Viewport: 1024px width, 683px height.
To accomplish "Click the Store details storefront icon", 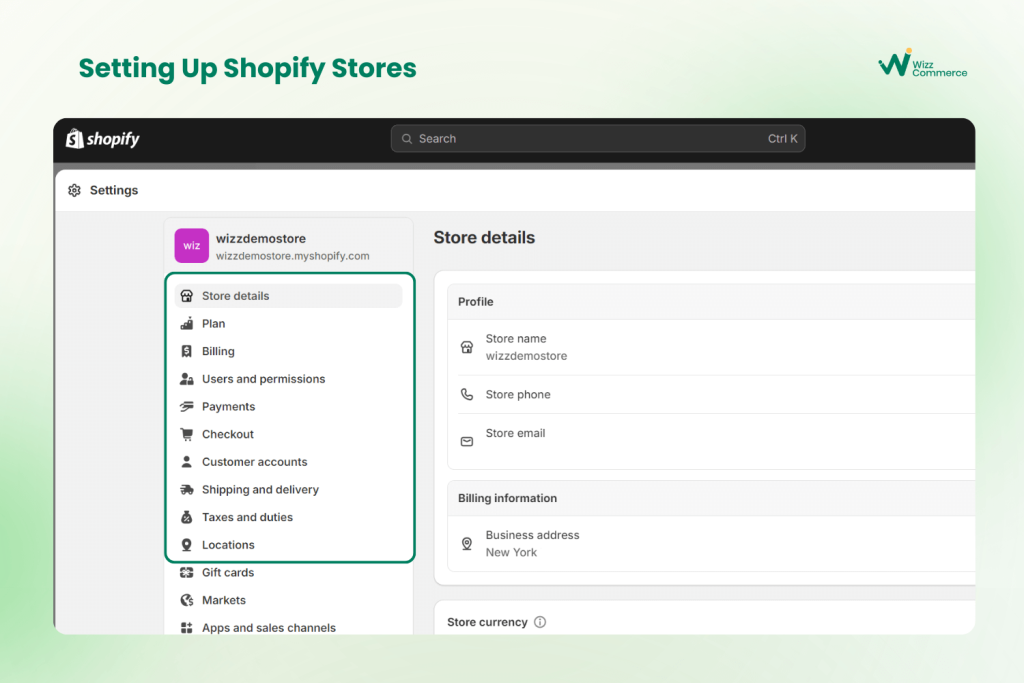I will tap(187, 296).
